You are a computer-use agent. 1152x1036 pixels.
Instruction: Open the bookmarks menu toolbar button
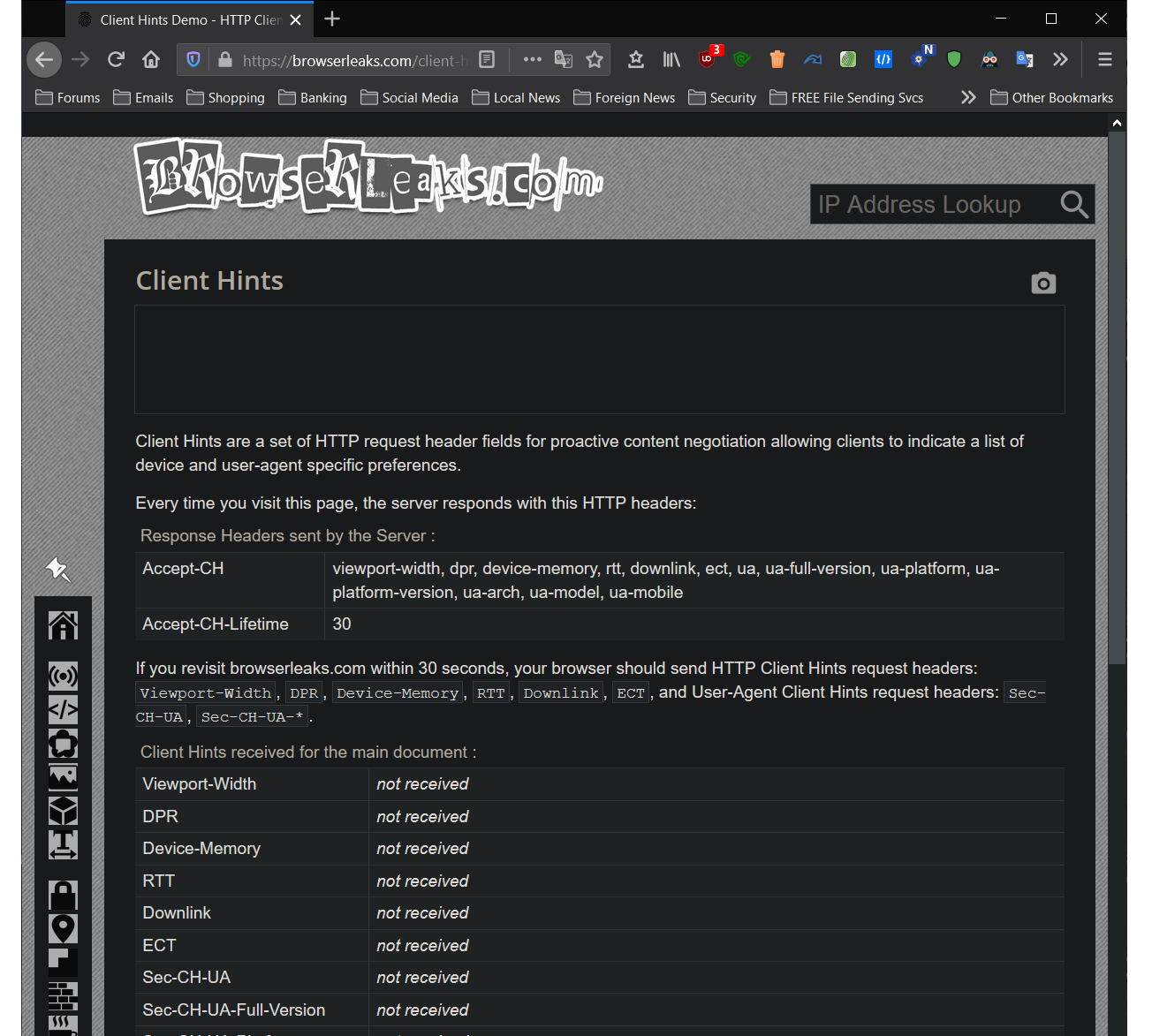click(636, 59)
